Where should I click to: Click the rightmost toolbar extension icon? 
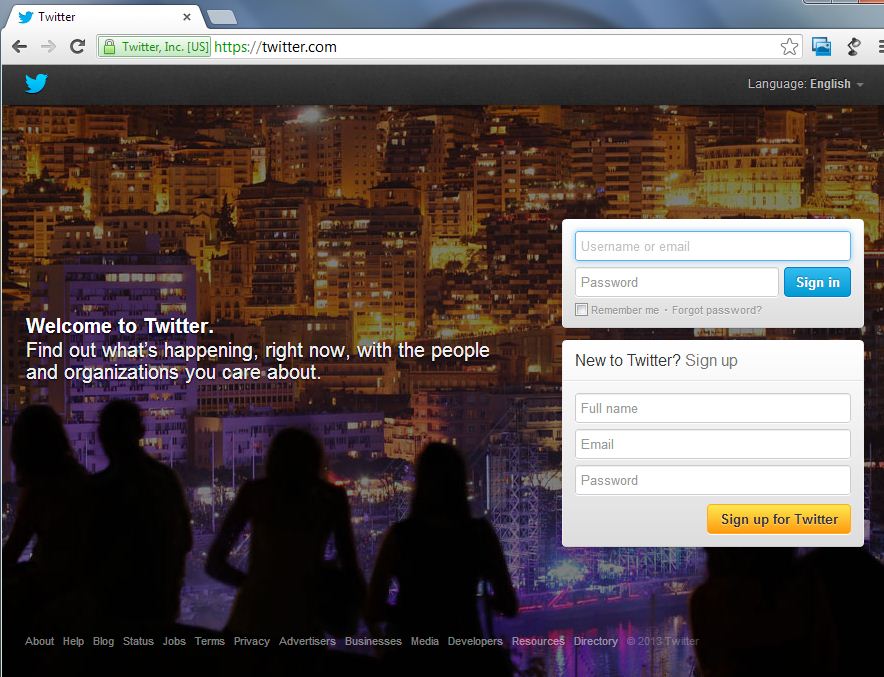click(x=854, y=47)
